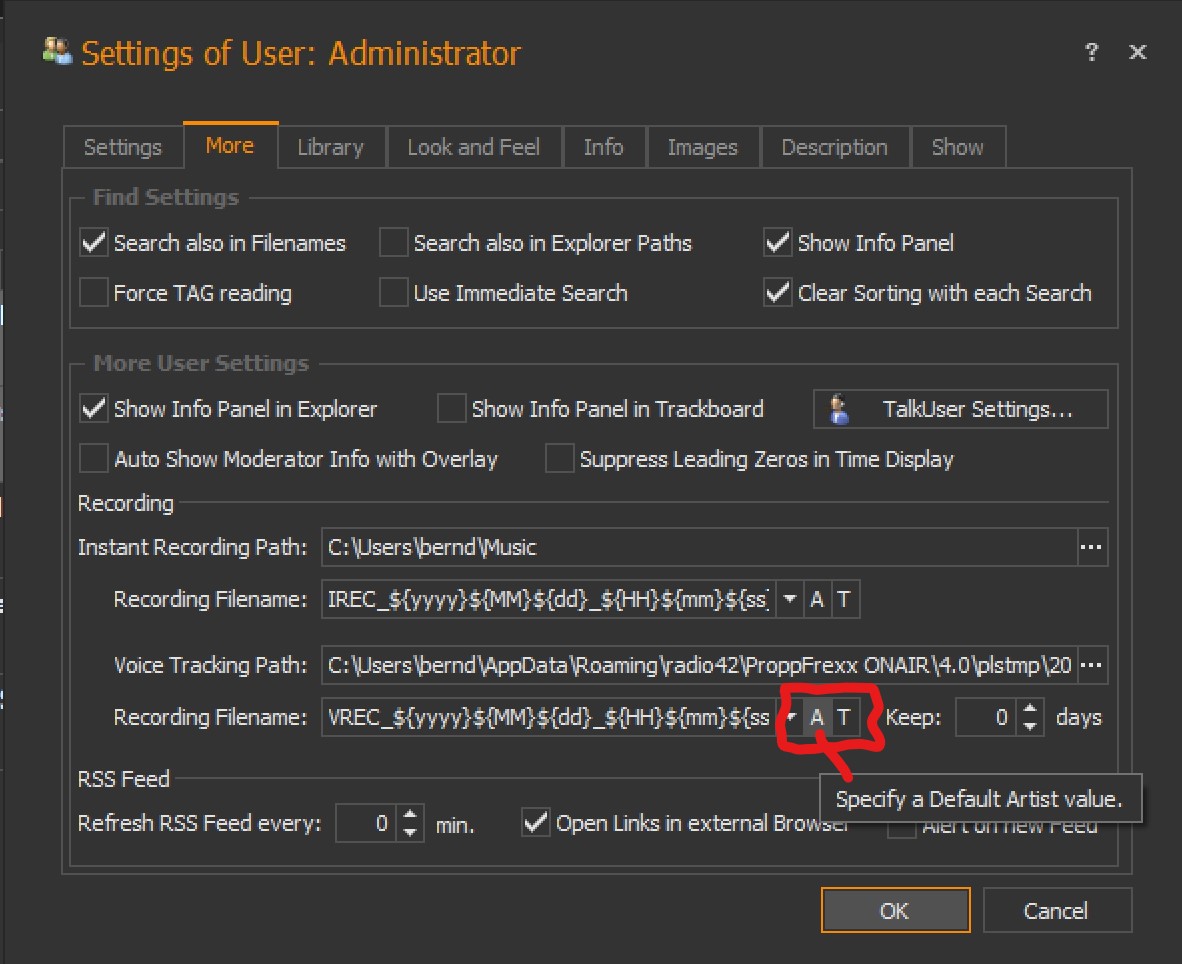Click Instant Recording Path browse ellipsis button
The image size is (1182, 964).
click(1092, 547)
